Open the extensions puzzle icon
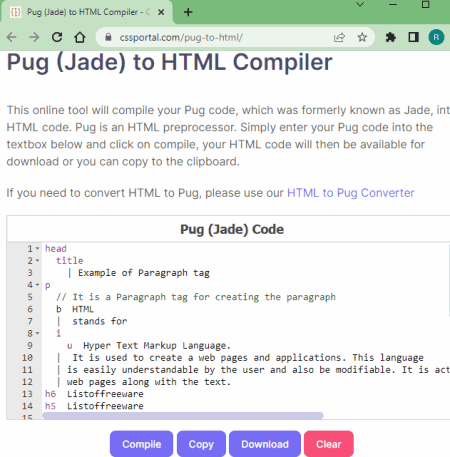The height and width of the screenshot is (457, 450). click(391, 37)
